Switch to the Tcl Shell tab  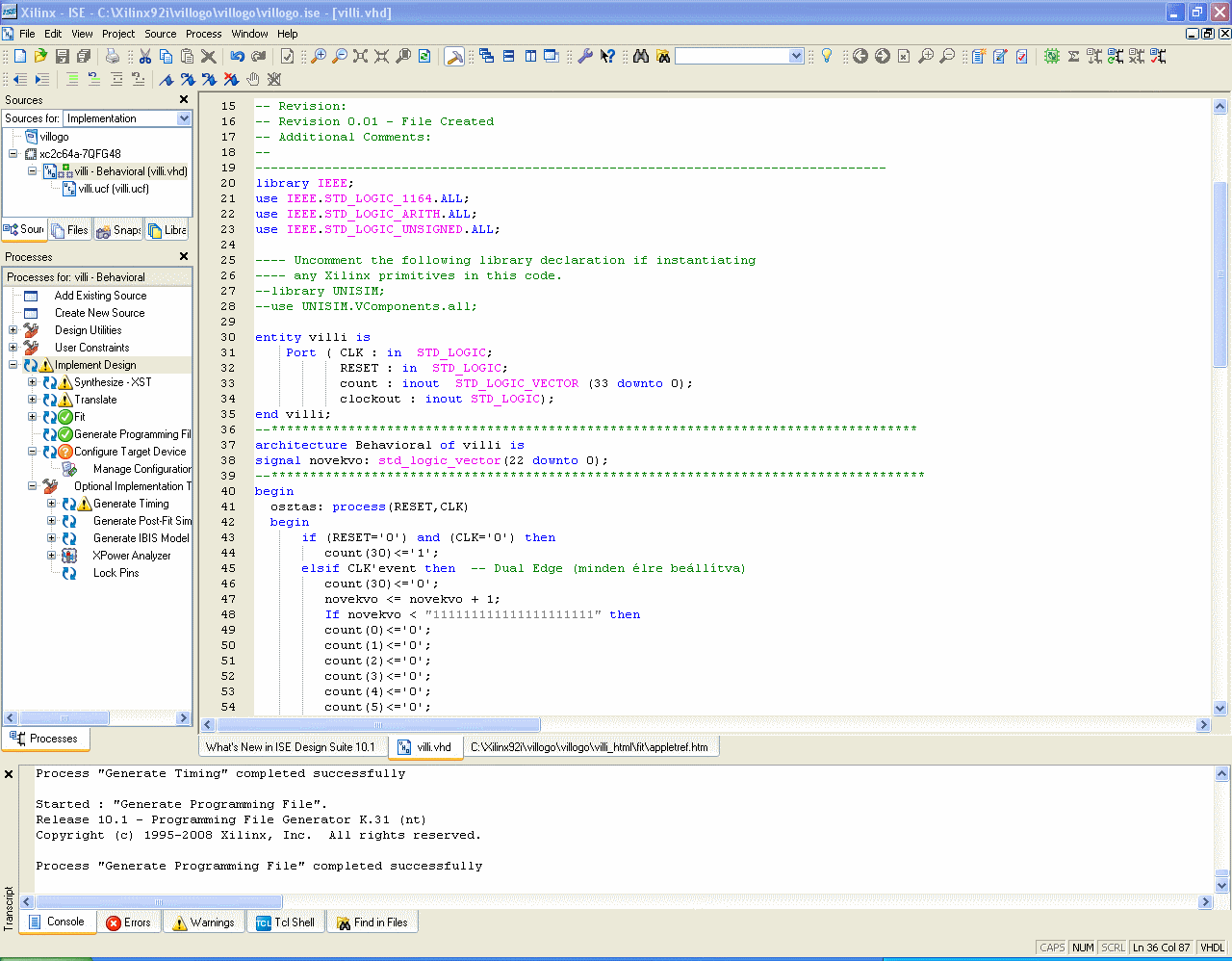click(x=286, y=922)
